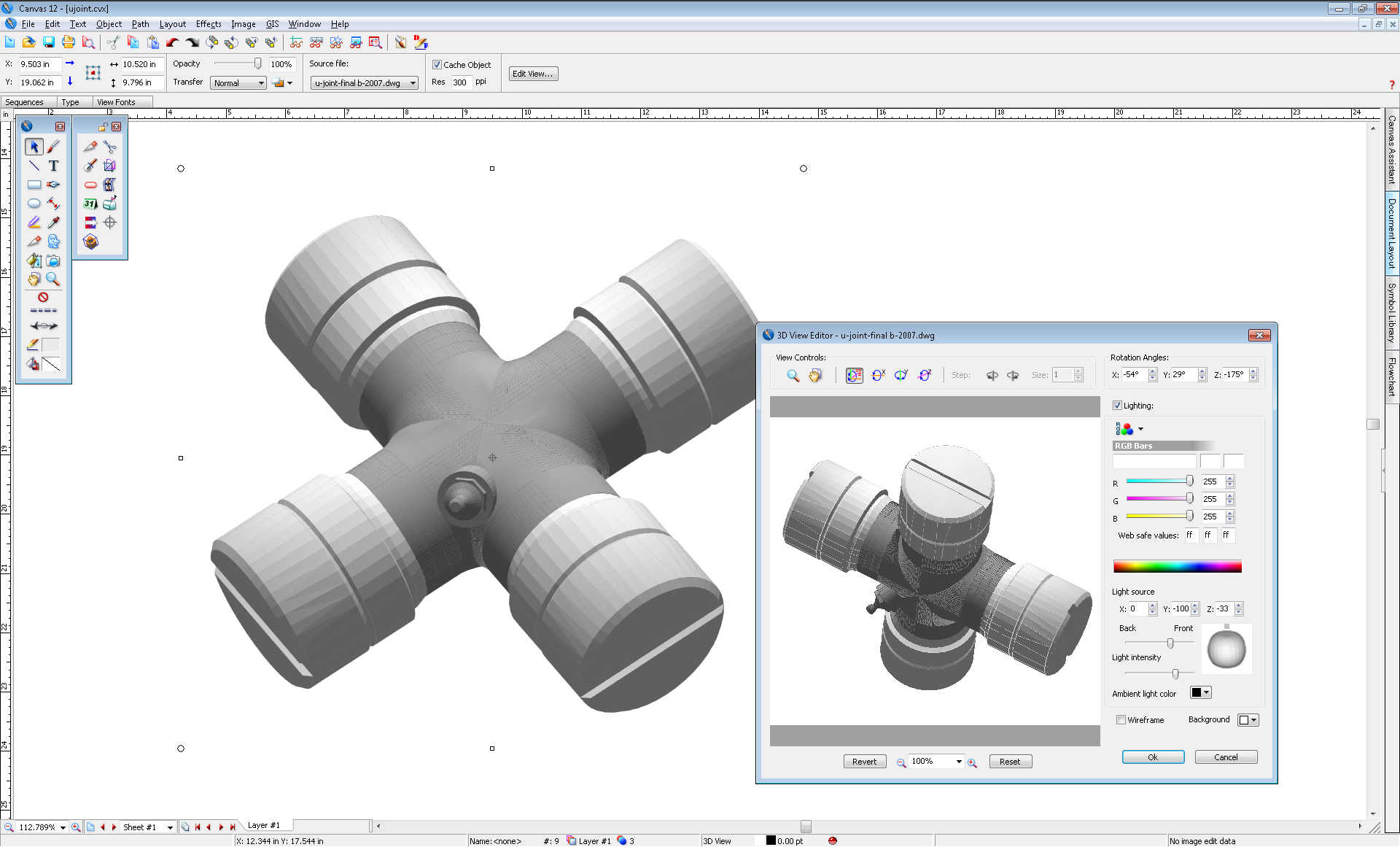
Task: Open the Transfer mode dropdown showing Normal
Action: (x=238, y=82)
